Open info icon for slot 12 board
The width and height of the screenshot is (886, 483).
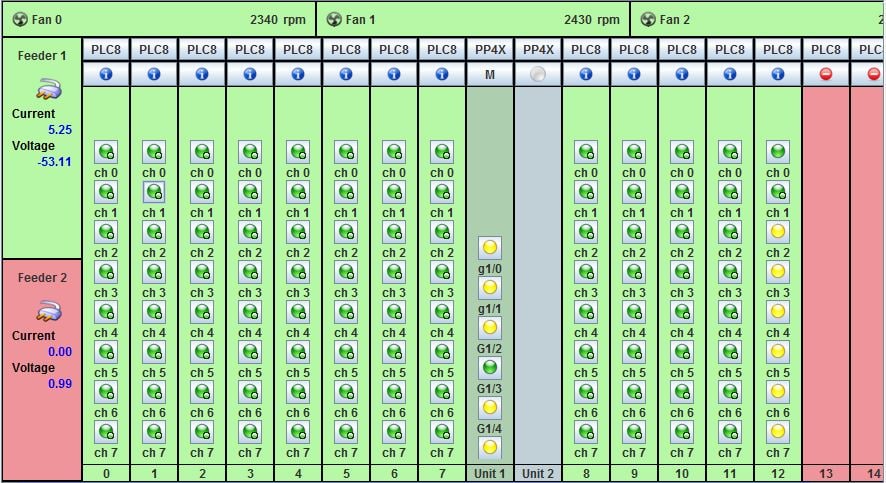[x=778, y=74]
